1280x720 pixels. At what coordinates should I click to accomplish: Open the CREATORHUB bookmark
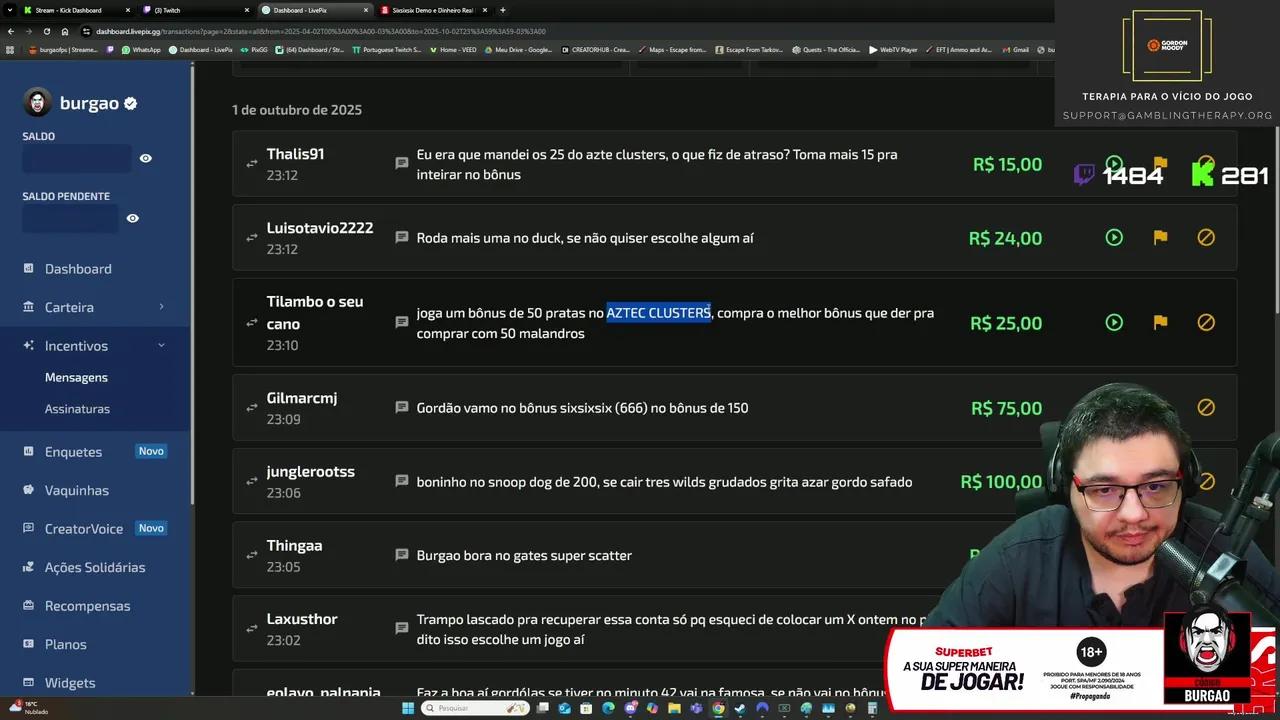[x=596, y=49]
